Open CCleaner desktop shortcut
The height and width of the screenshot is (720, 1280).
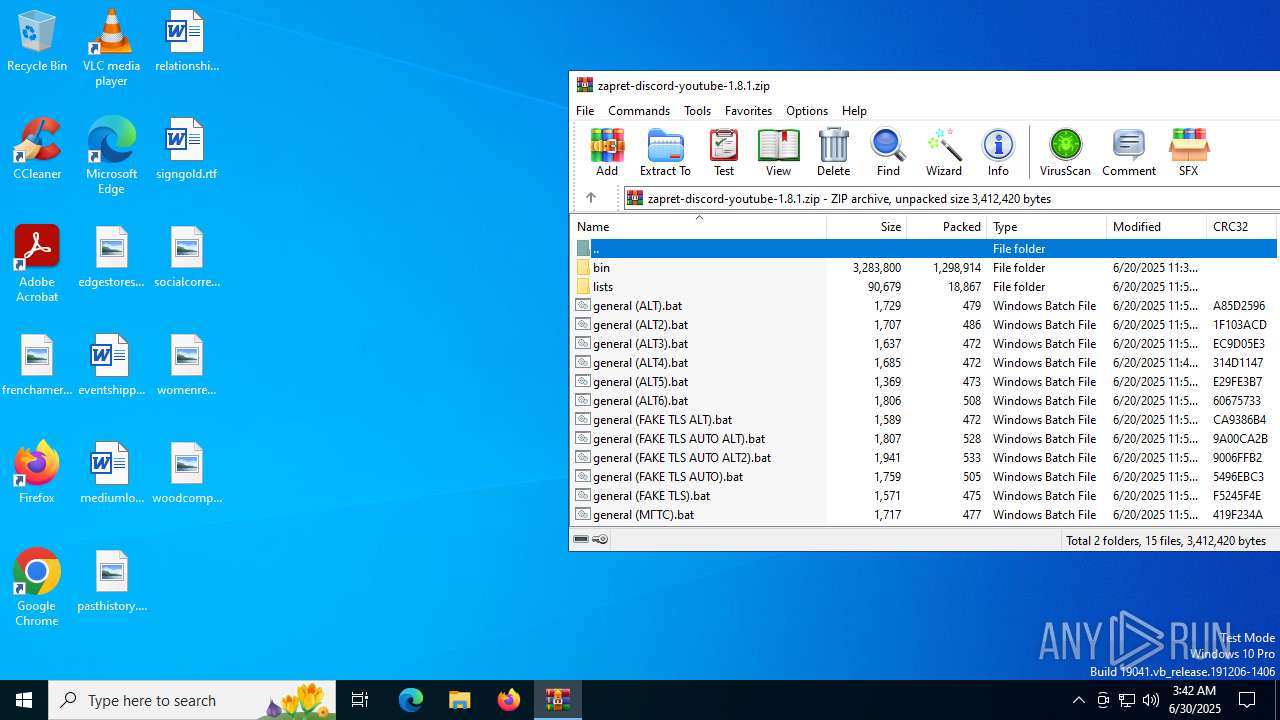click(x=37, y=149)
